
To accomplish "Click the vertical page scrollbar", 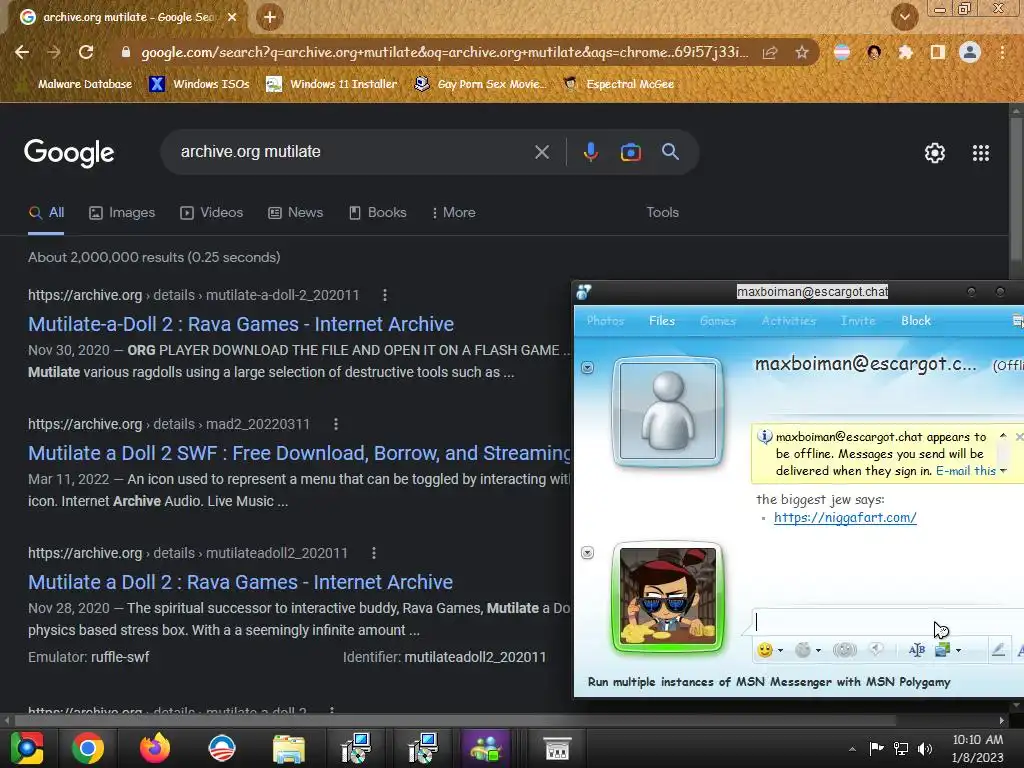I will click(1016, 189).
